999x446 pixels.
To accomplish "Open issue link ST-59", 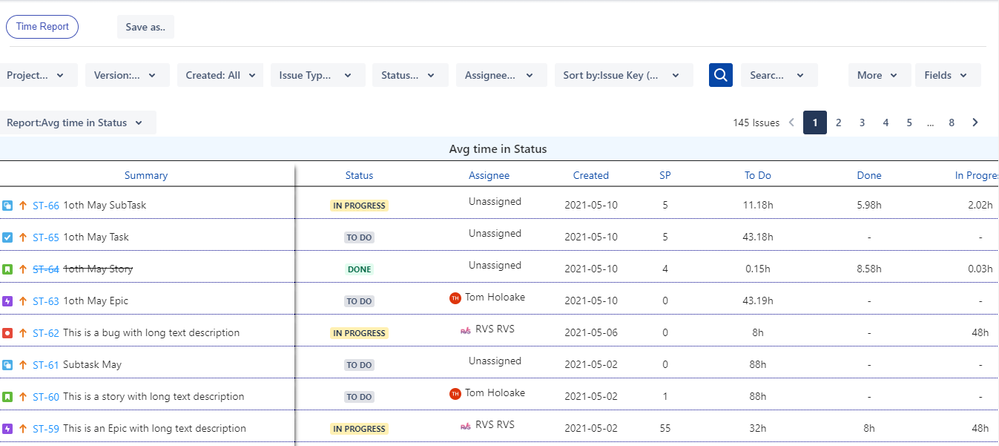I will click(x=46, y=429).
